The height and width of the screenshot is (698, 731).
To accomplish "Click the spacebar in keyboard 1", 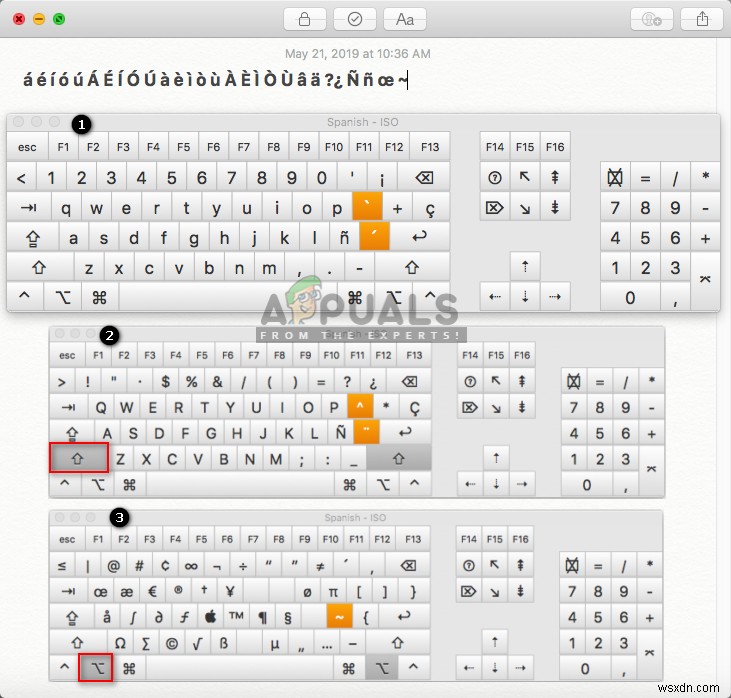I will tap(228, 297).
